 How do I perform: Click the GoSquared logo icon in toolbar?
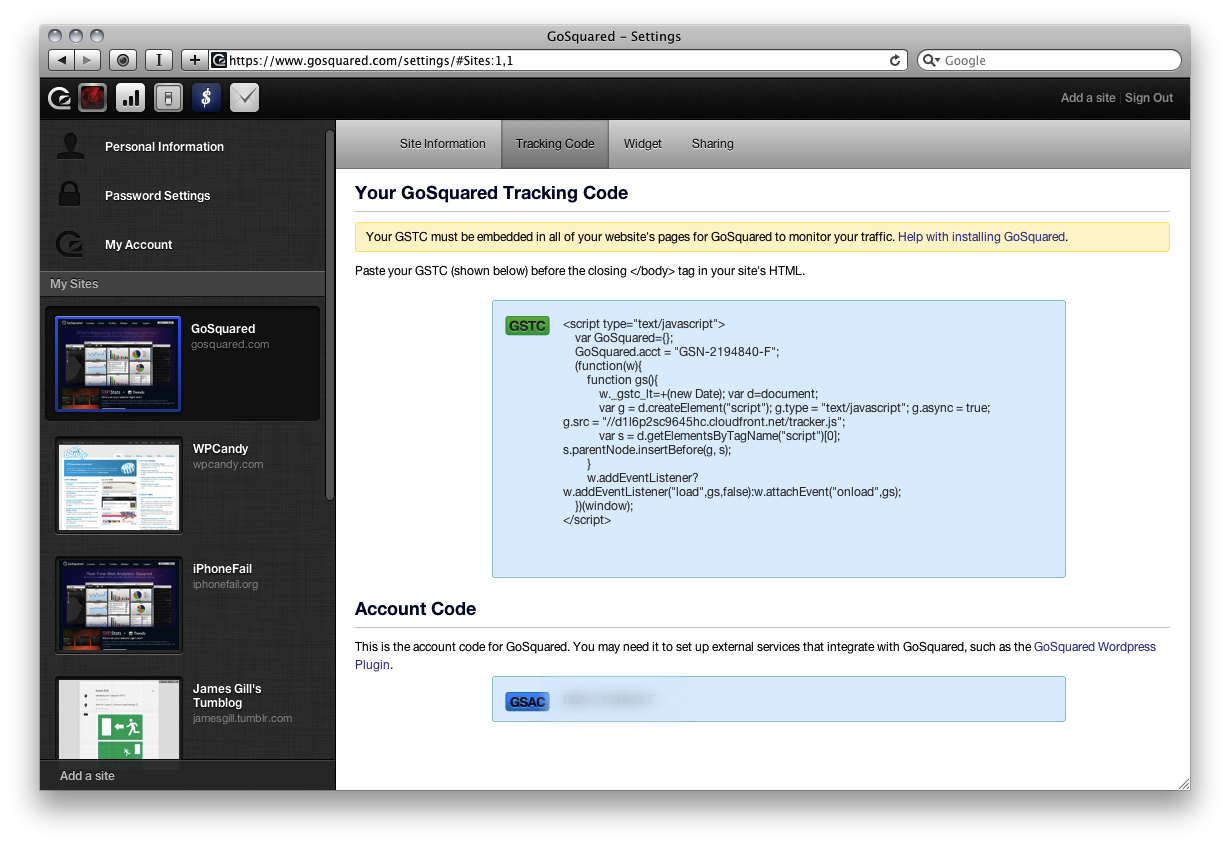point(60,98)
